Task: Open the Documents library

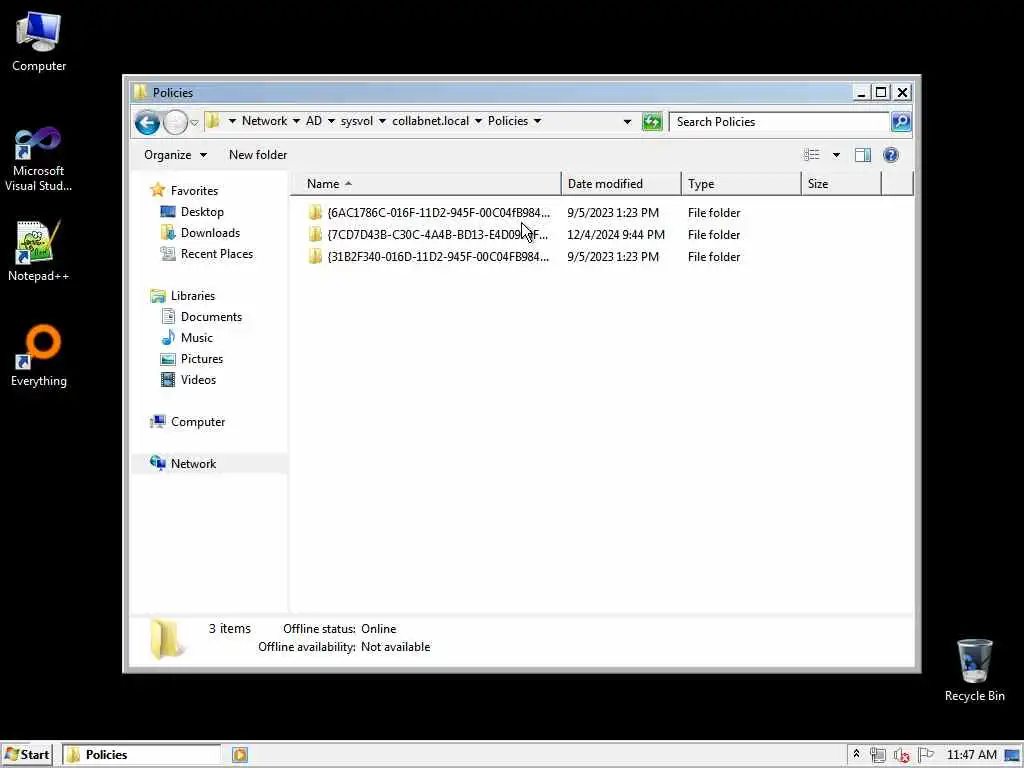Action: 211,317
